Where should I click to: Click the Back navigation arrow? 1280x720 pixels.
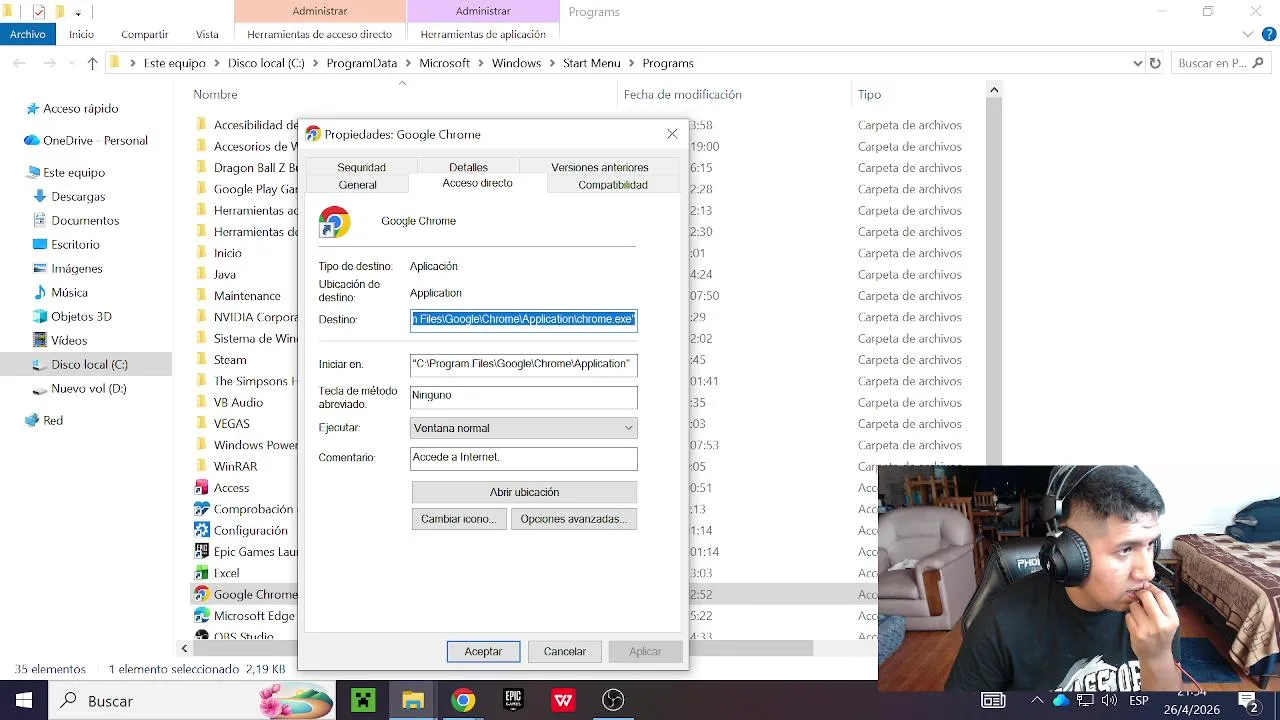(x=20, y=63)
